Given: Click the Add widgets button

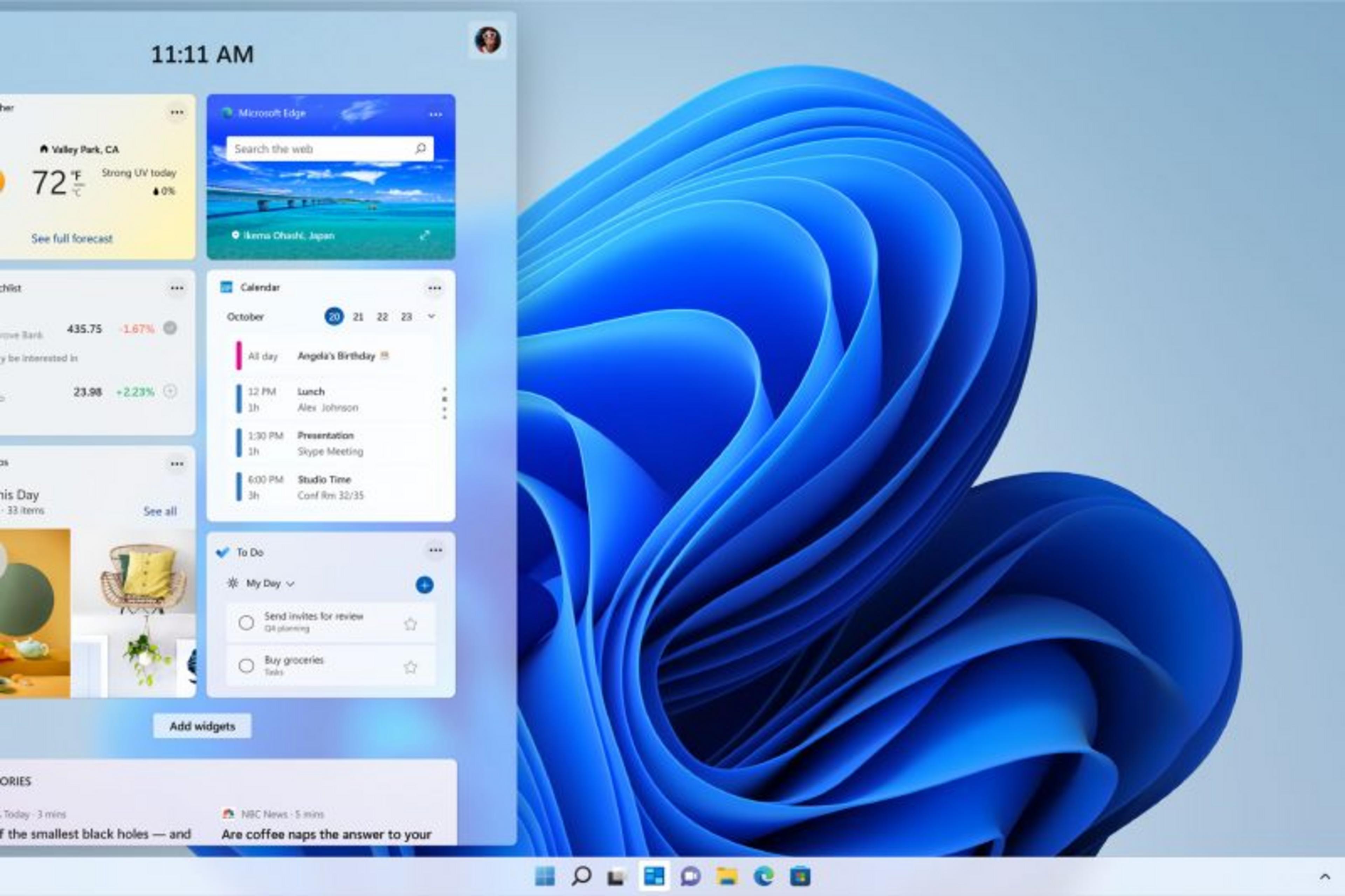Looking at the screenshot, I should [x=202, y=726].
